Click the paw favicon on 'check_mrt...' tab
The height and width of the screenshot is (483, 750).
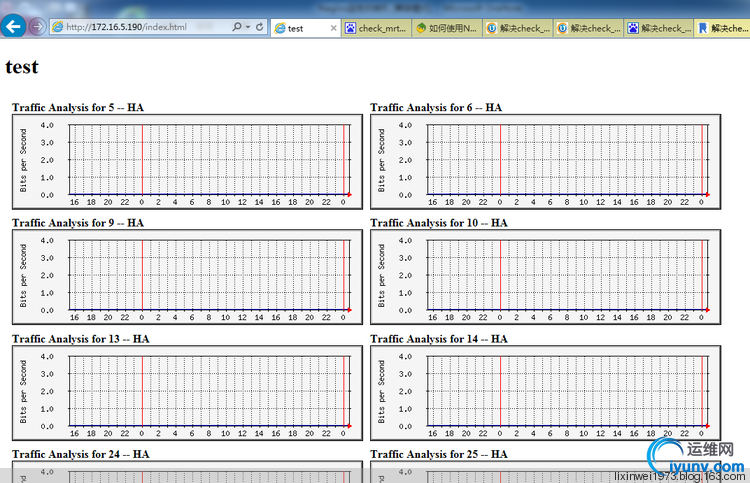tap(351, 28)
